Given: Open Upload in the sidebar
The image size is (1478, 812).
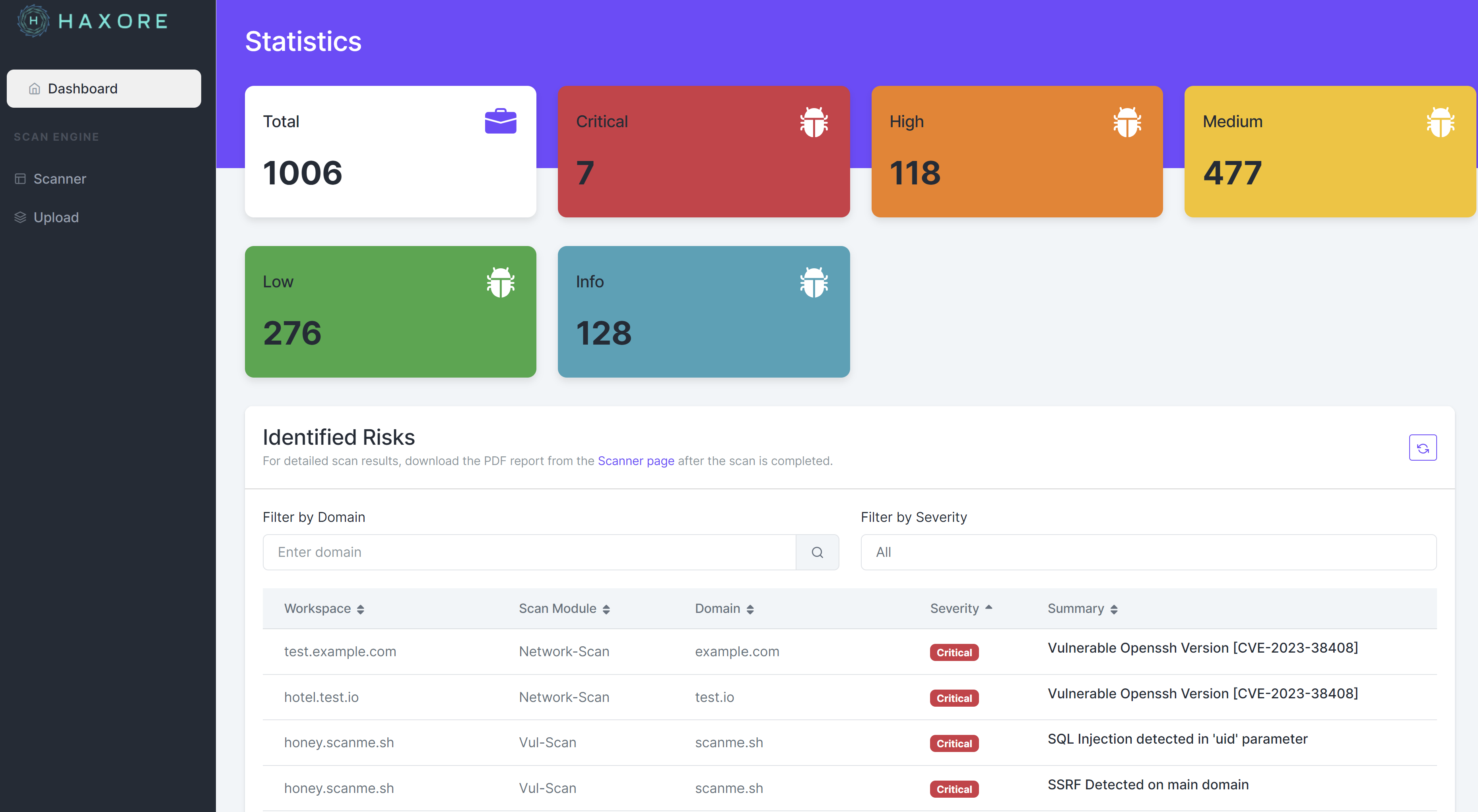Looking at the screenshot, I should [x=56, y=217].
